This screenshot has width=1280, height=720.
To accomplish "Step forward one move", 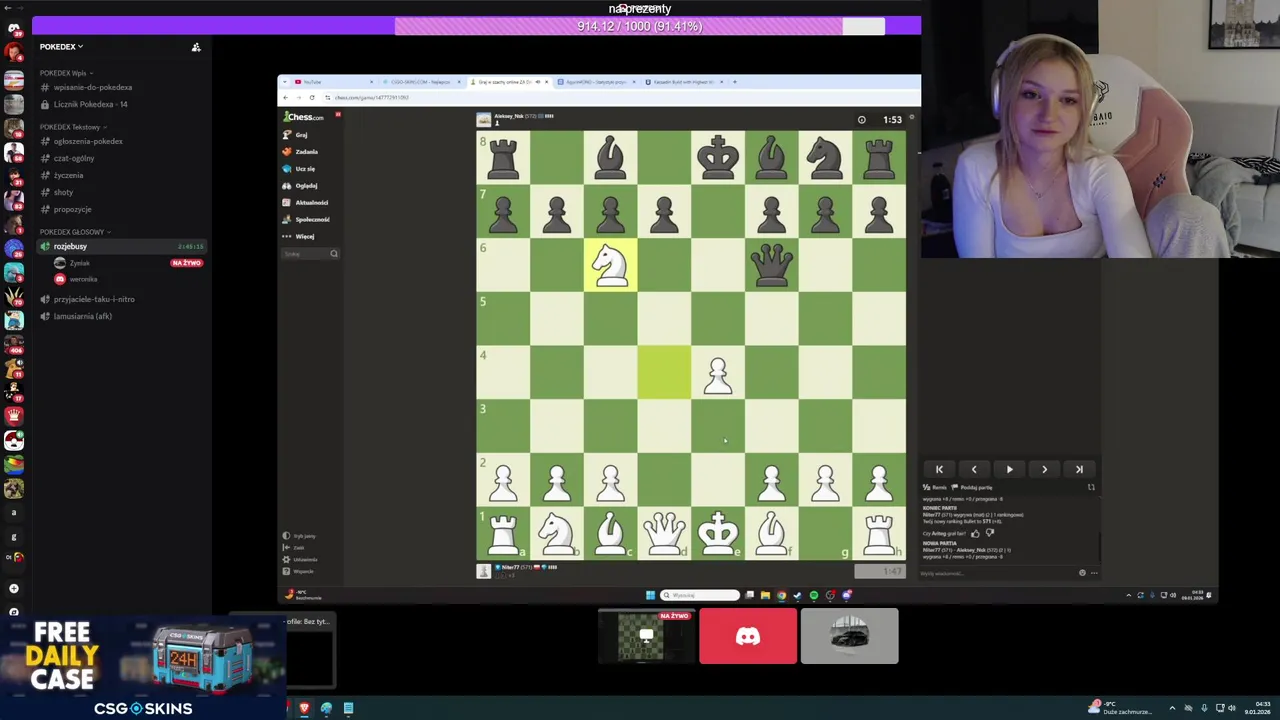I will [x=1044, y=469].
